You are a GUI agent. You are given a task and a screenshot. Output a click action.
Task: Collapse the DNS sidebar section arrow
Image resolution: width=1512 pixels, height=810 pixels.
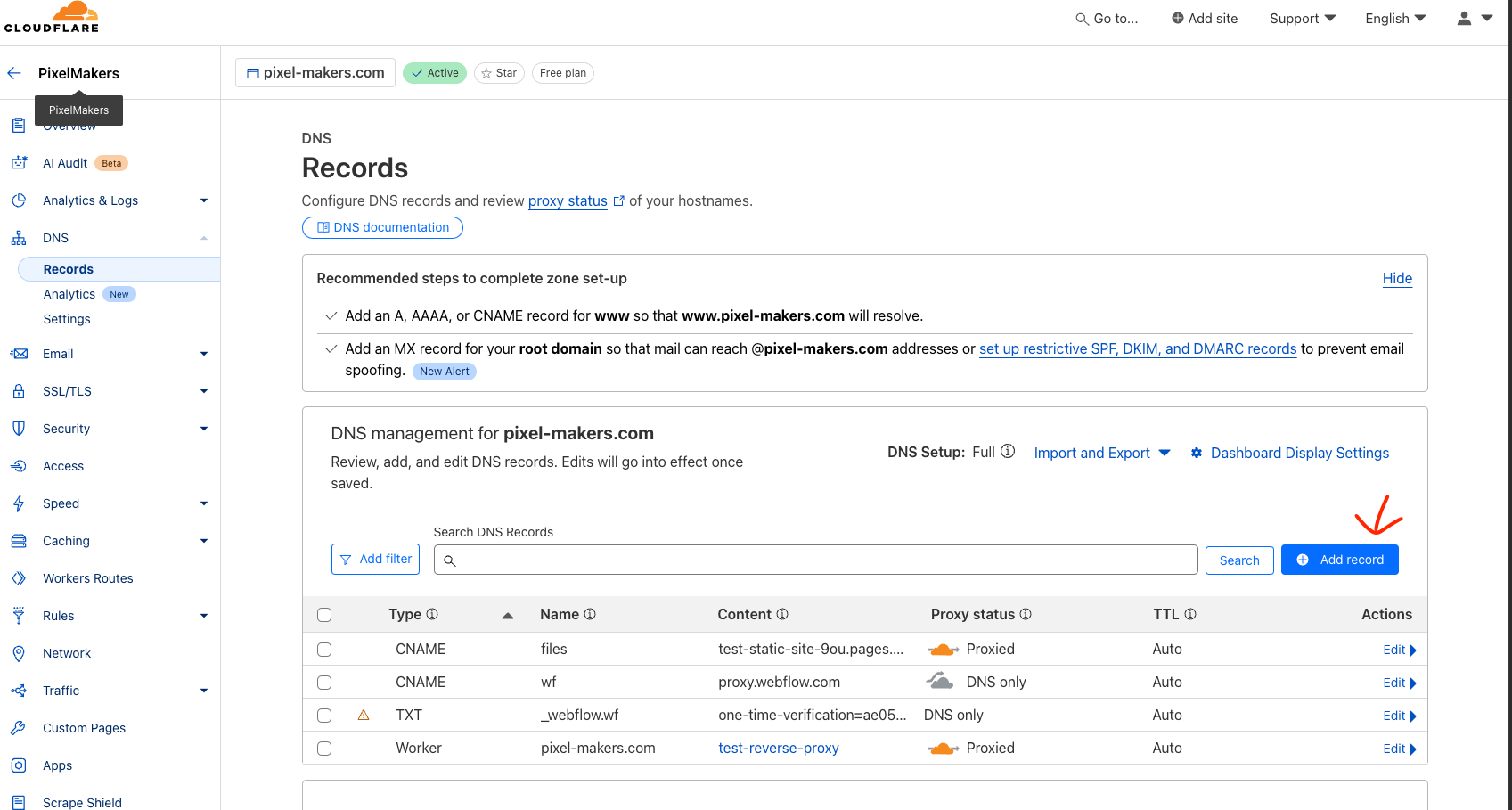(204, 238)
